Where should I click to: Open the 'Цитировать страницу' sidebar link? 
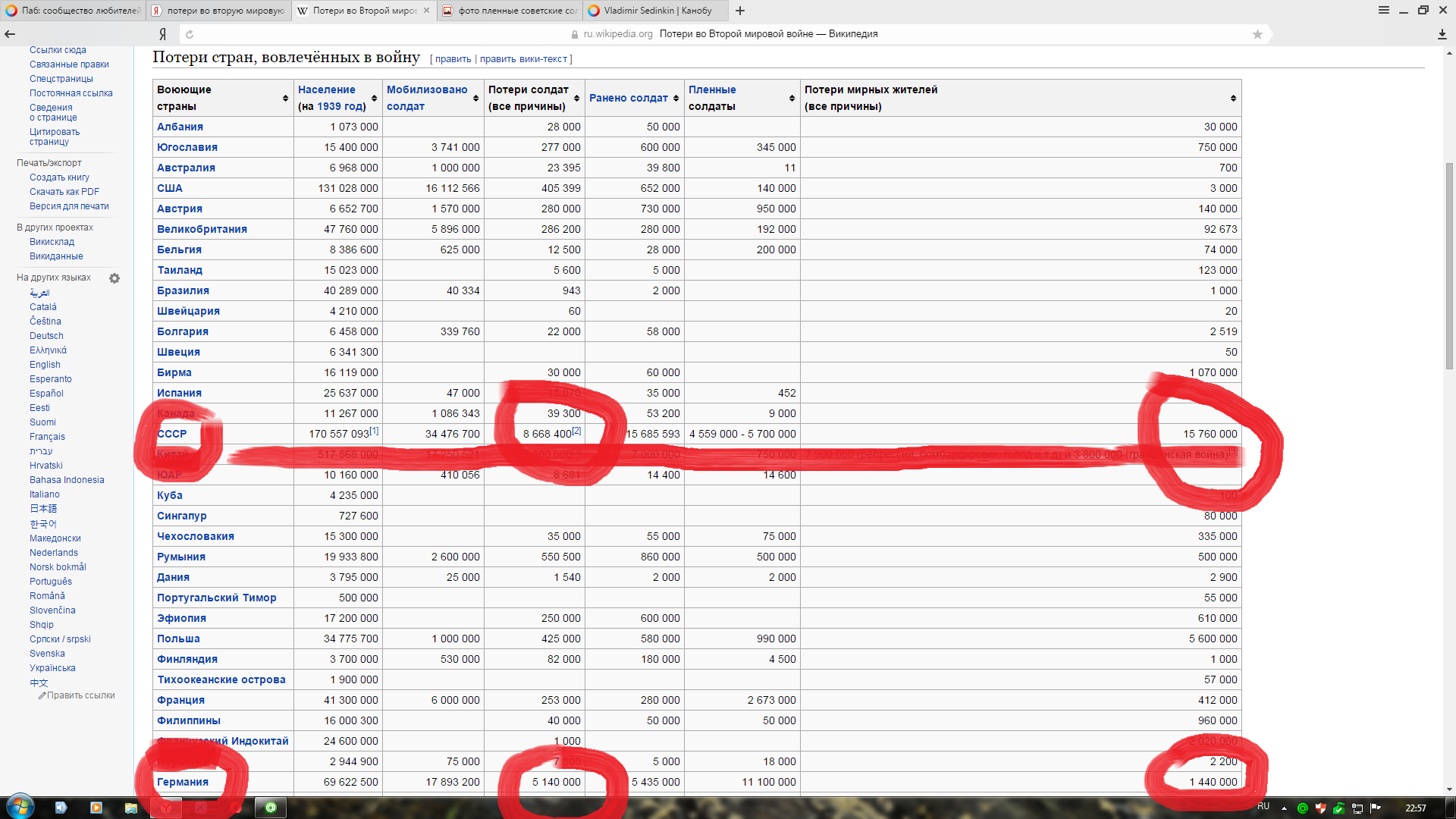pyautogui.click(x=55, y=136)
